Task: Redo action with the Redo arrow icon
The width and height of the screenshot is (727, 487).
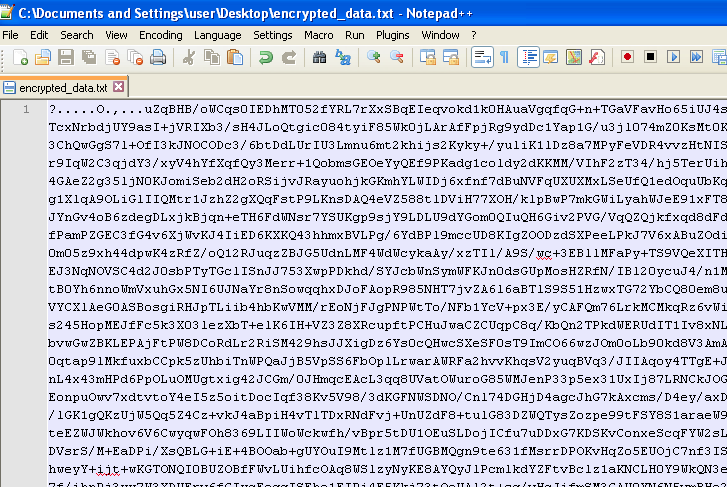Action: pos(289,58)
